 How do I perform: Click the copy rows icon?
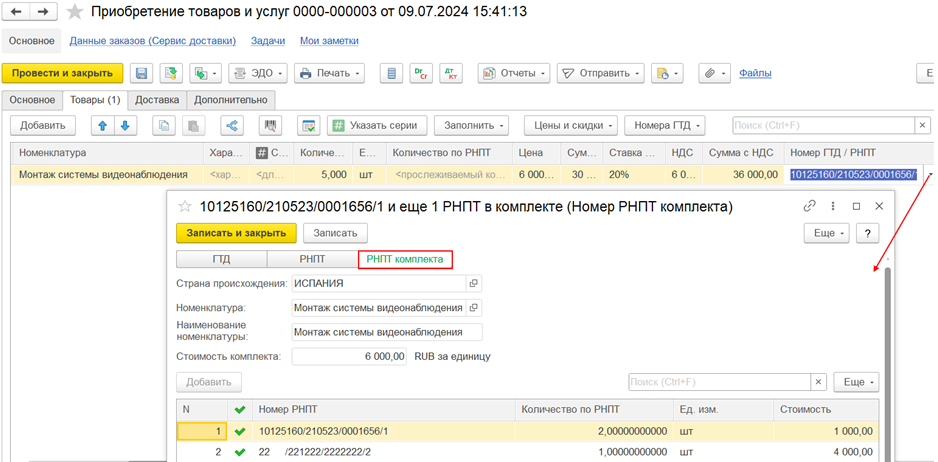pos(164,126)
